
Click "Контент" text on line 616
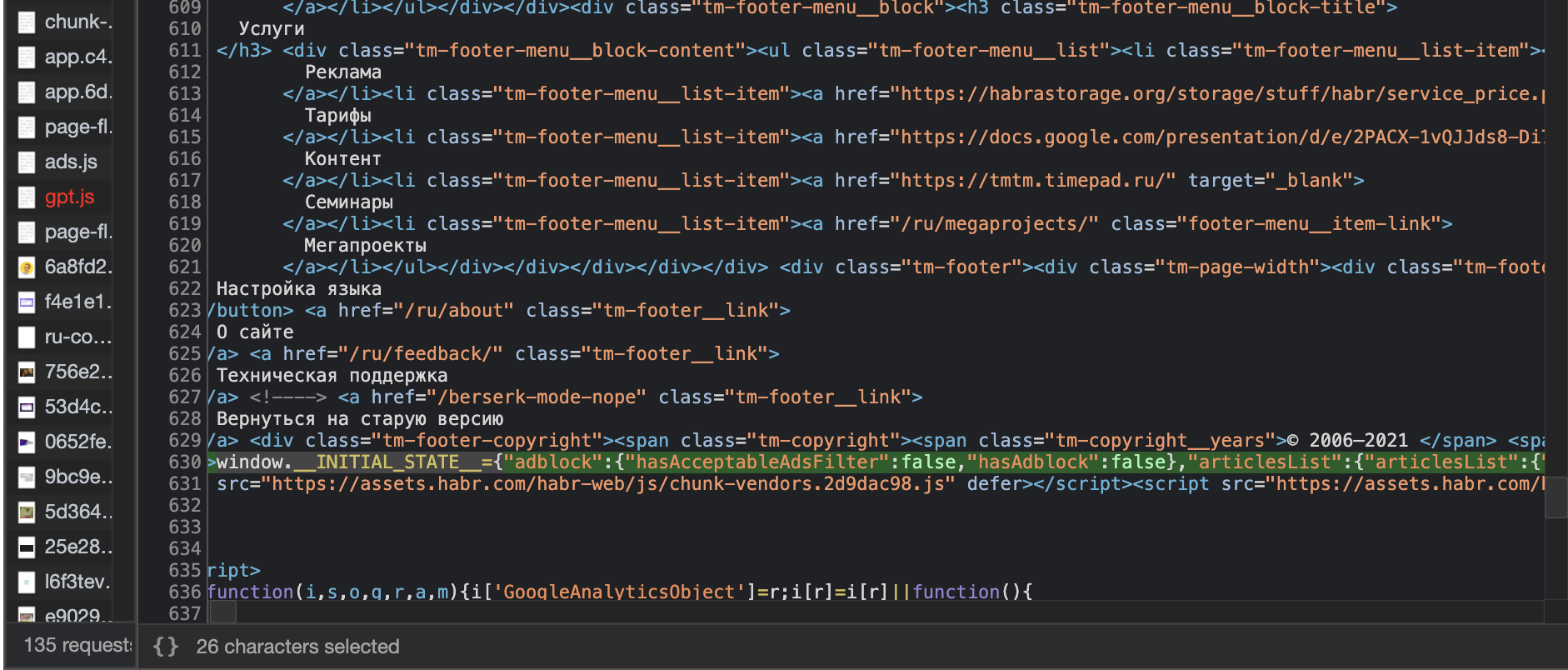click(x=343, y=159)
